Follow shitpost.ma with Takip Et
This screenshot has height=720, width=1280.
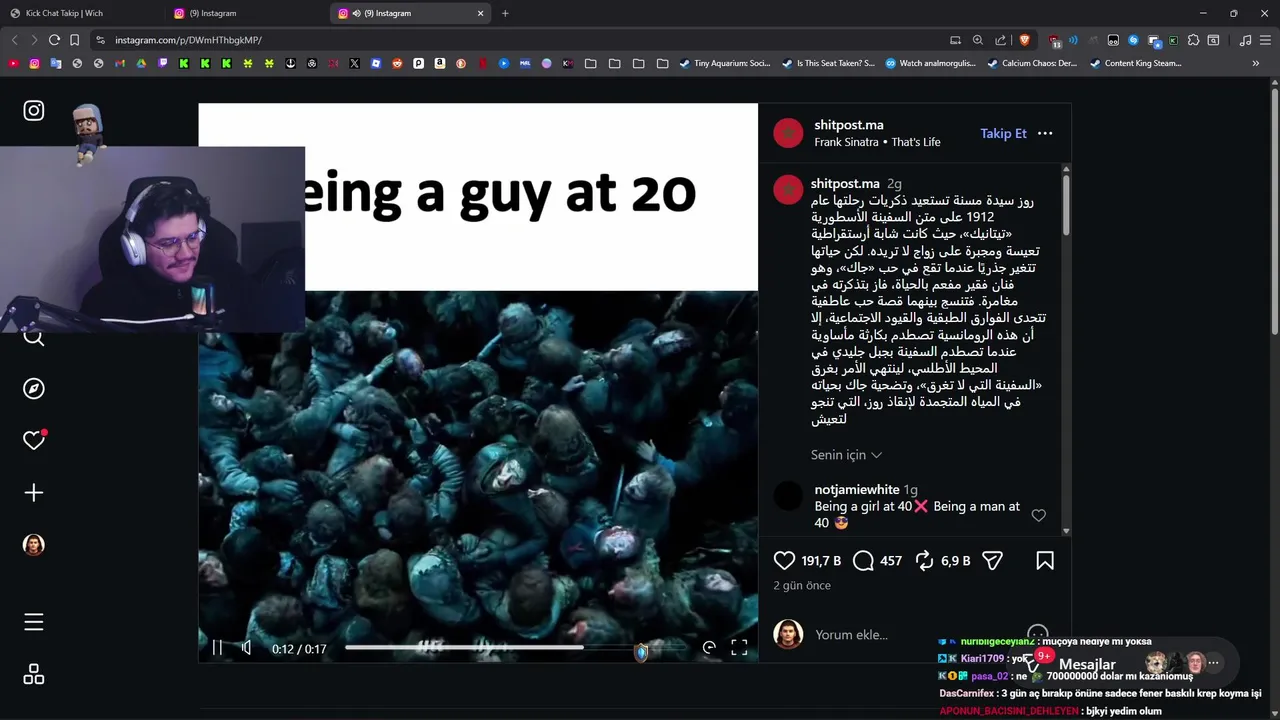pyautogui.click(x=1003, y=133)
